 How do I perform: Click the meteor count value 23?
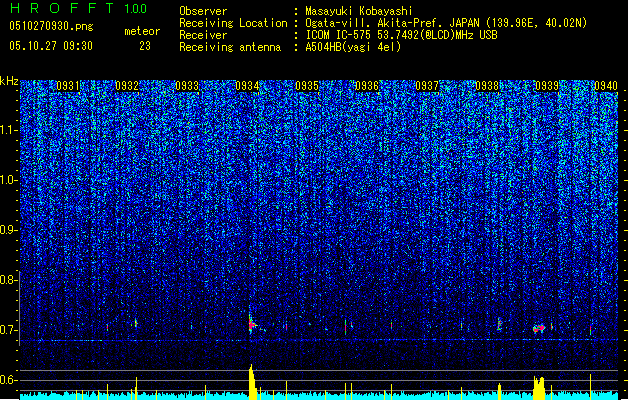[145, 46]
